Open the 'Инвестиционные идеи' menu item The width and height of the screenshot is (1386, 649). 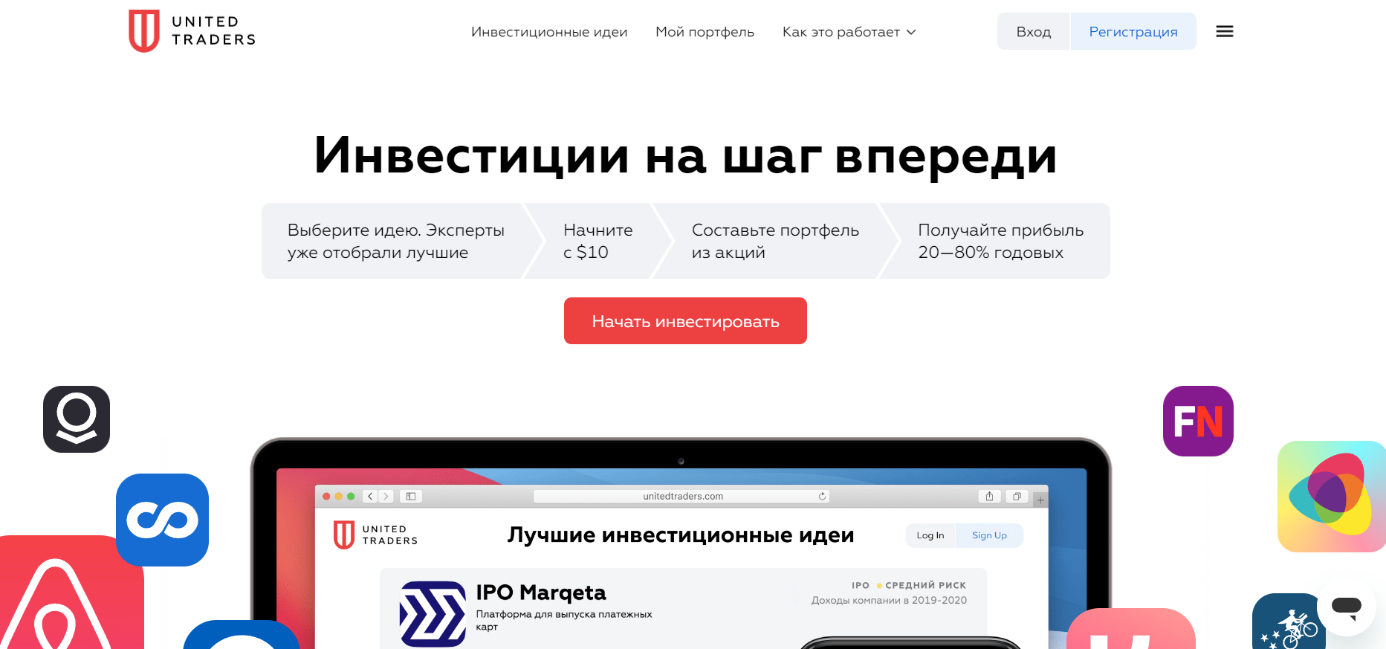click(549, 31)
